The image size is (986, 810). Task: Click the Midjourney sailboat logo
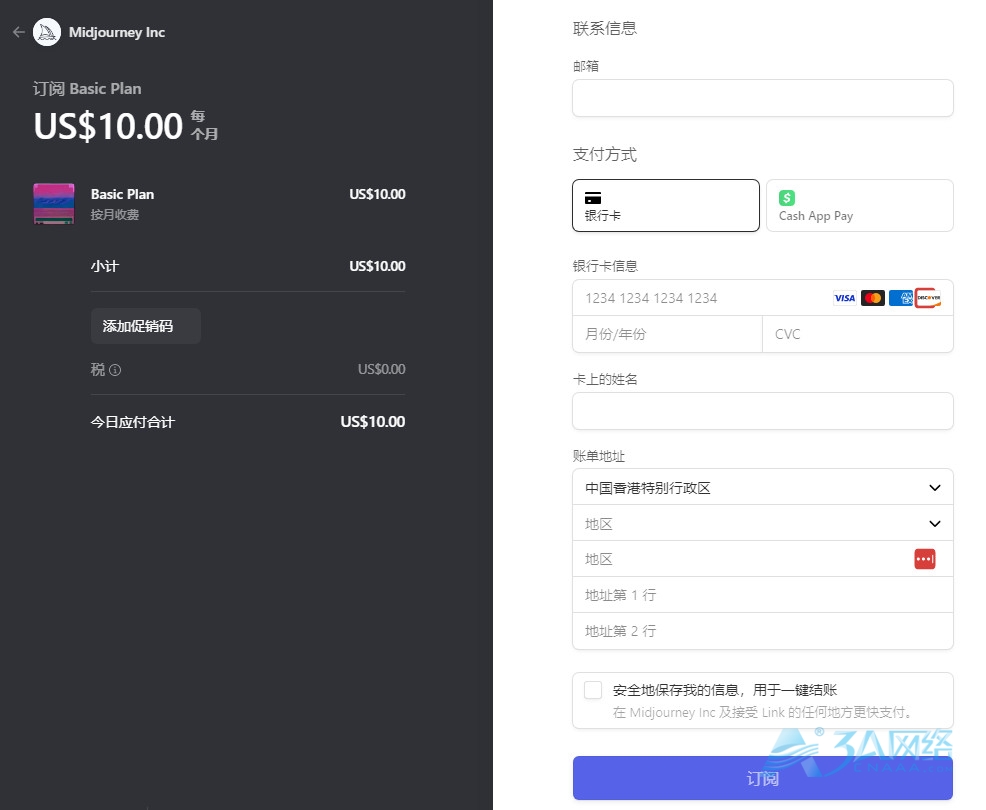tap(47, 32)
